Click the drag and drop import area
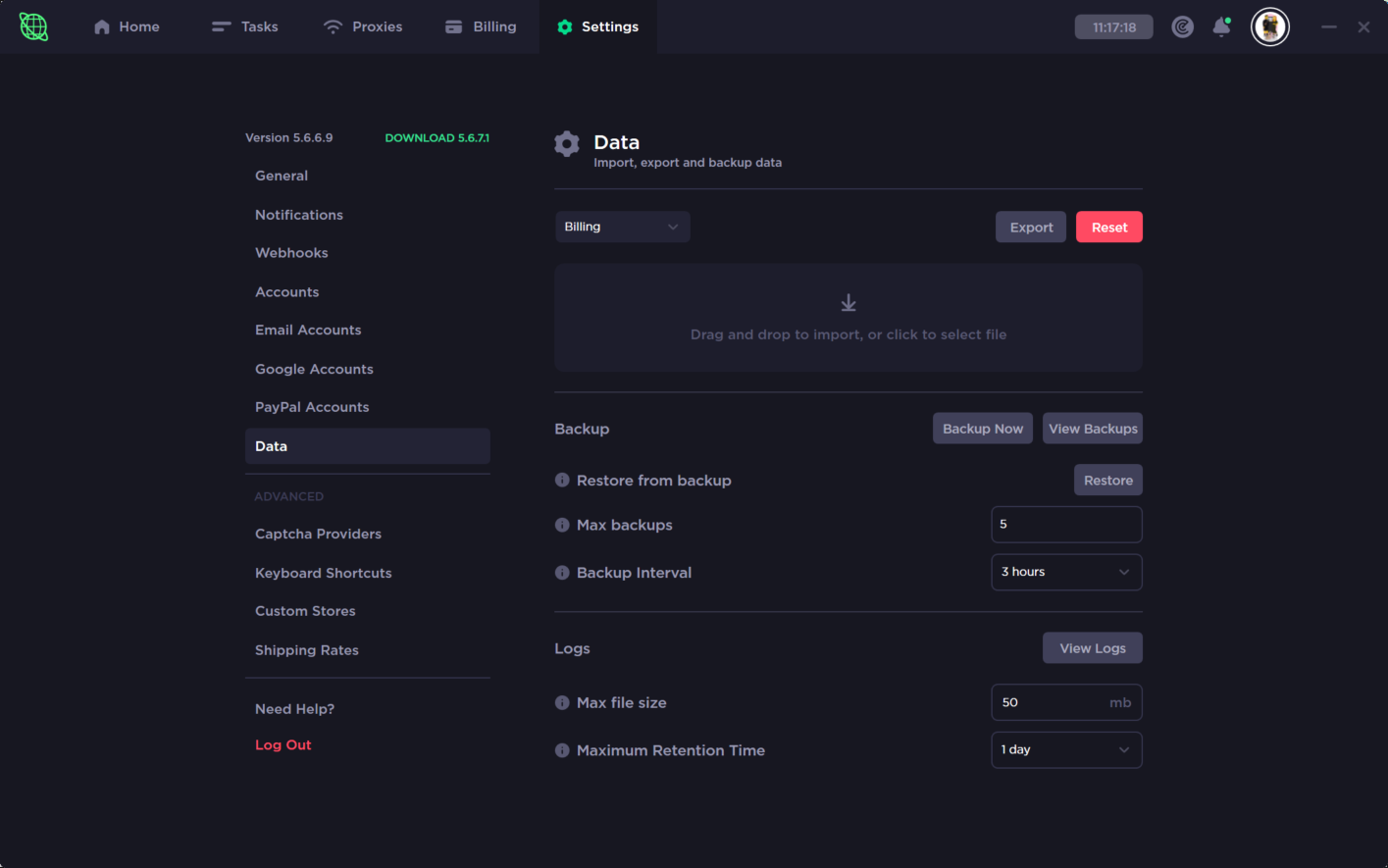This screenshot has width=1388, height=868. tap(848, 317)
